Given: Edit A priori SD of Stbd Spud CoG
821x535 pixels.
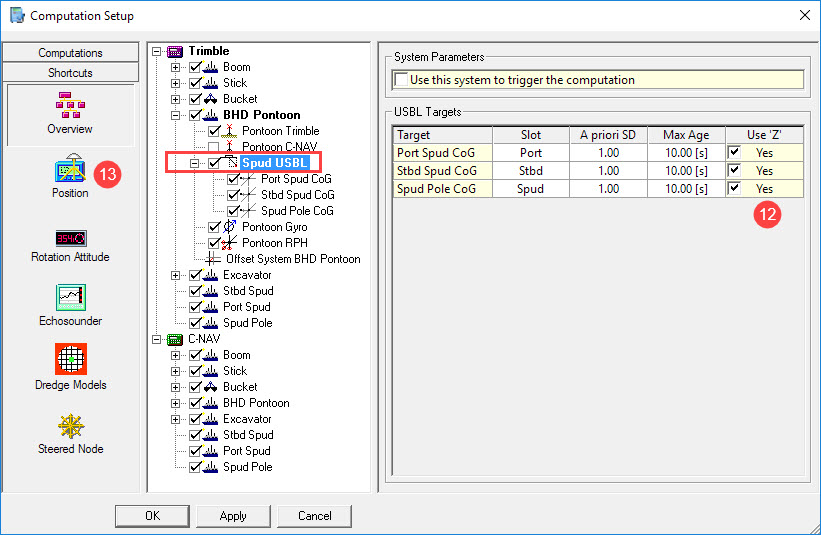Looking at the screenshot, I should click(608, 171).
